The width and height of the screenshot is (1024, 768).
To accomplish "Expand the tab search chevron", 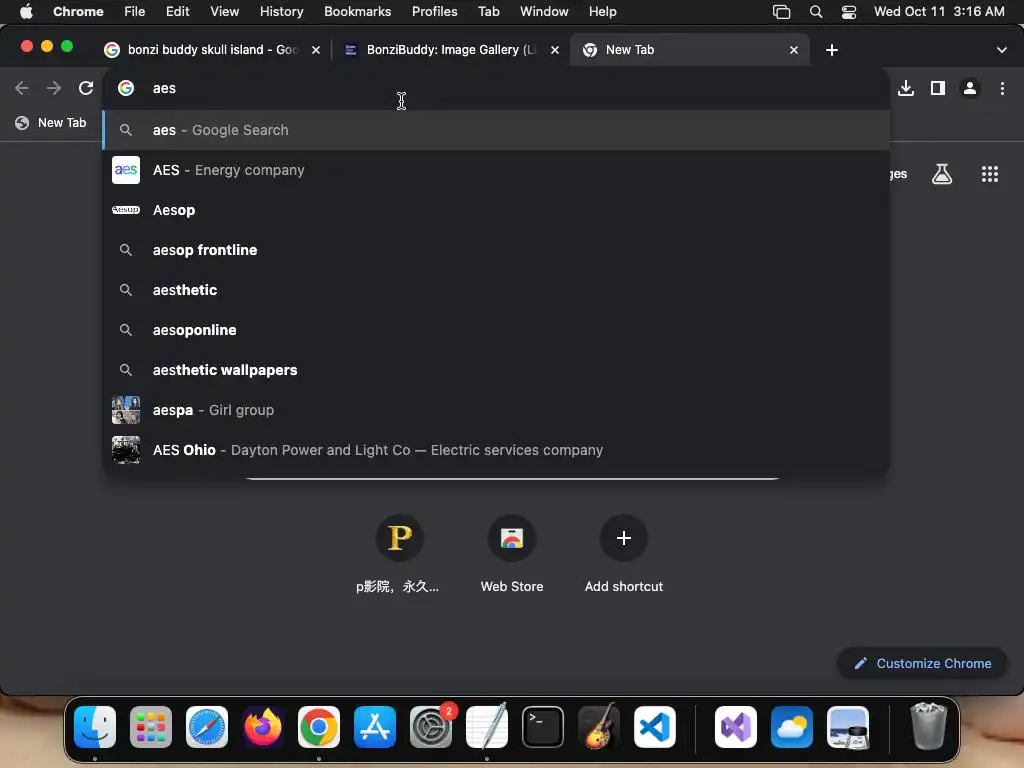I will [x=1001, y=50].
